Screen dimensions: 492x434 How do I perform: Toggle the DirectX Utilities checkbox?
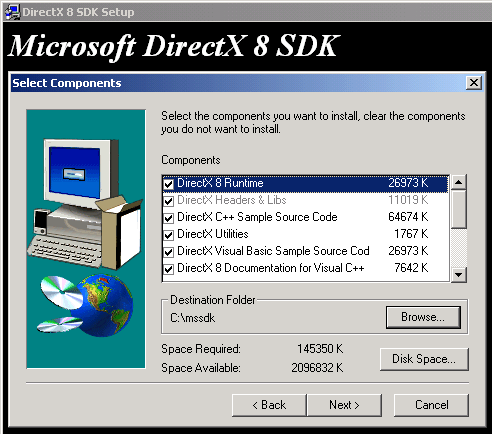click(x=169, y=235)
